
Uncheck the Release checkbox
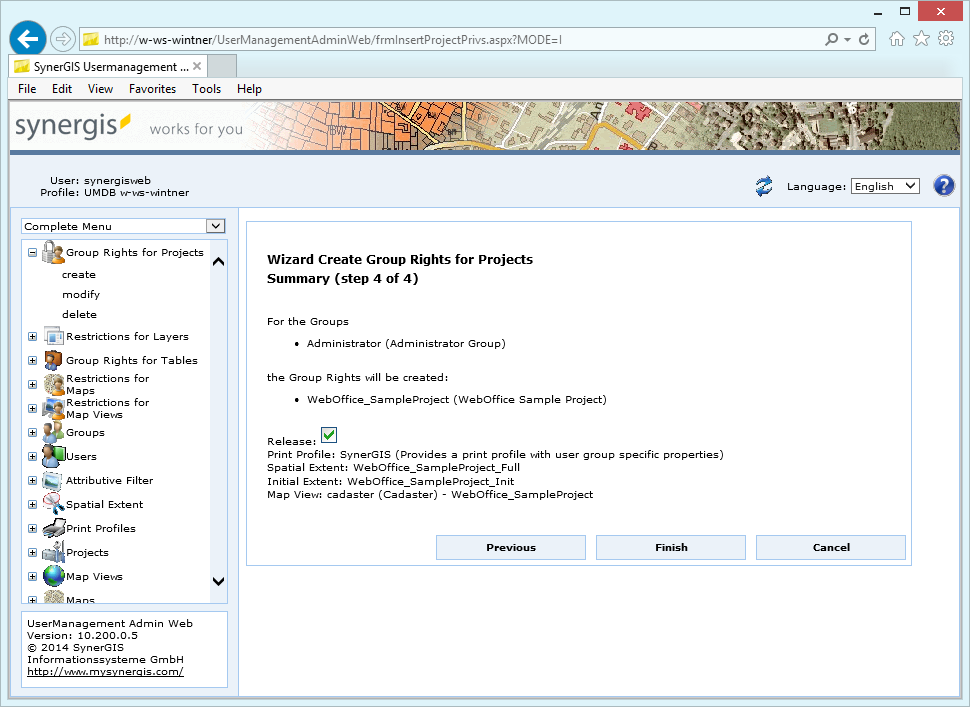[x=328, y=434]
